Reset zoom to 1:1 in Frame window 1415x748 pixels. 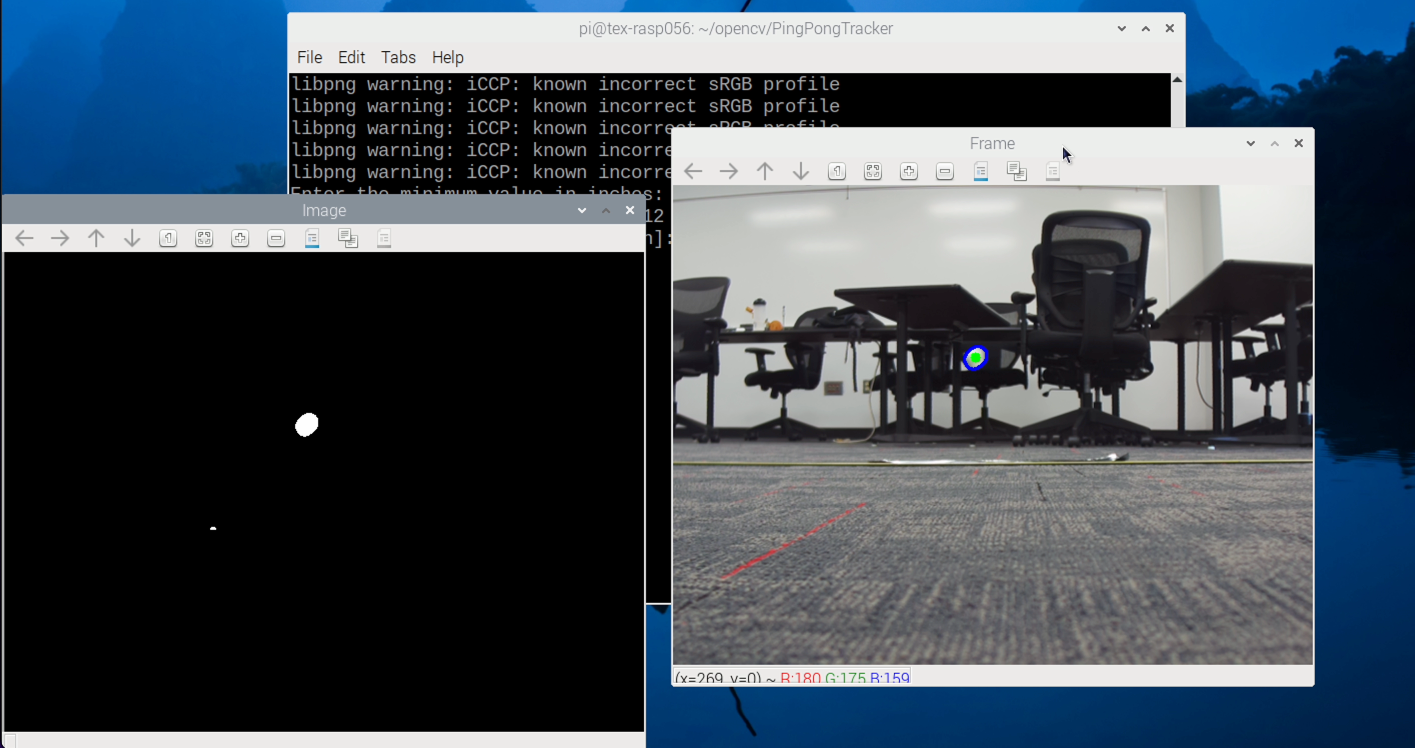(837, 171)
